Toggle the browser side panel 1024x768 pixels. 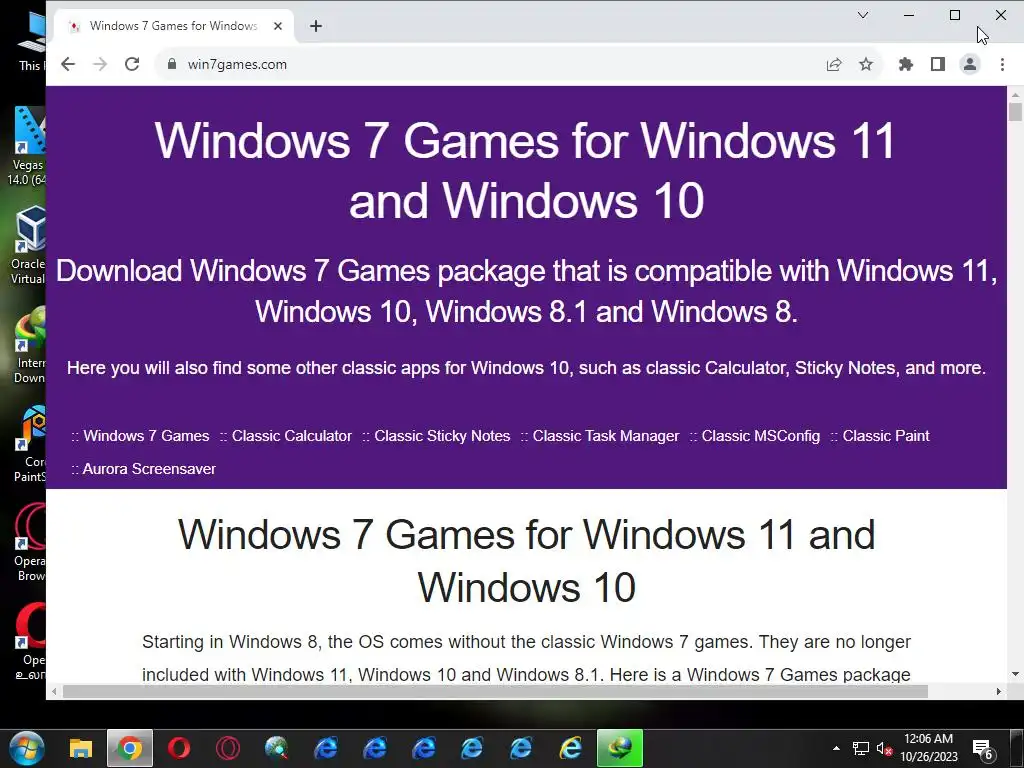pyautogui.click(x=938, y=64)
